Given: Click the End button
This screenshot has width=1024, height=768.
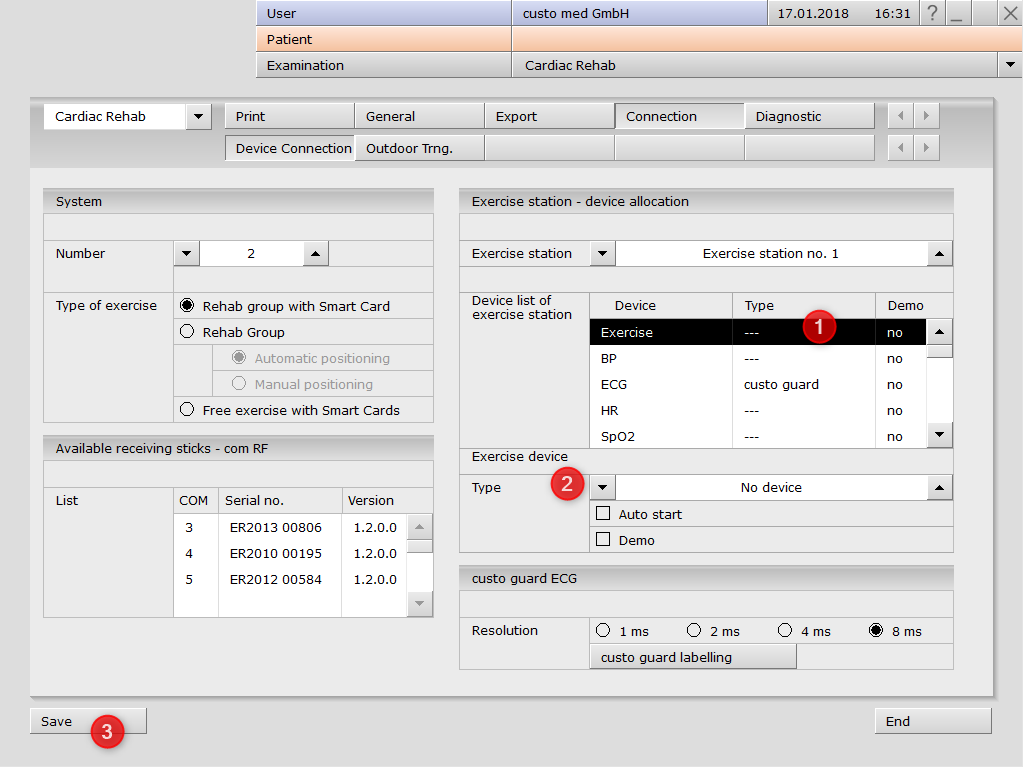Looking at the screenshot, I should click(933, 721).
